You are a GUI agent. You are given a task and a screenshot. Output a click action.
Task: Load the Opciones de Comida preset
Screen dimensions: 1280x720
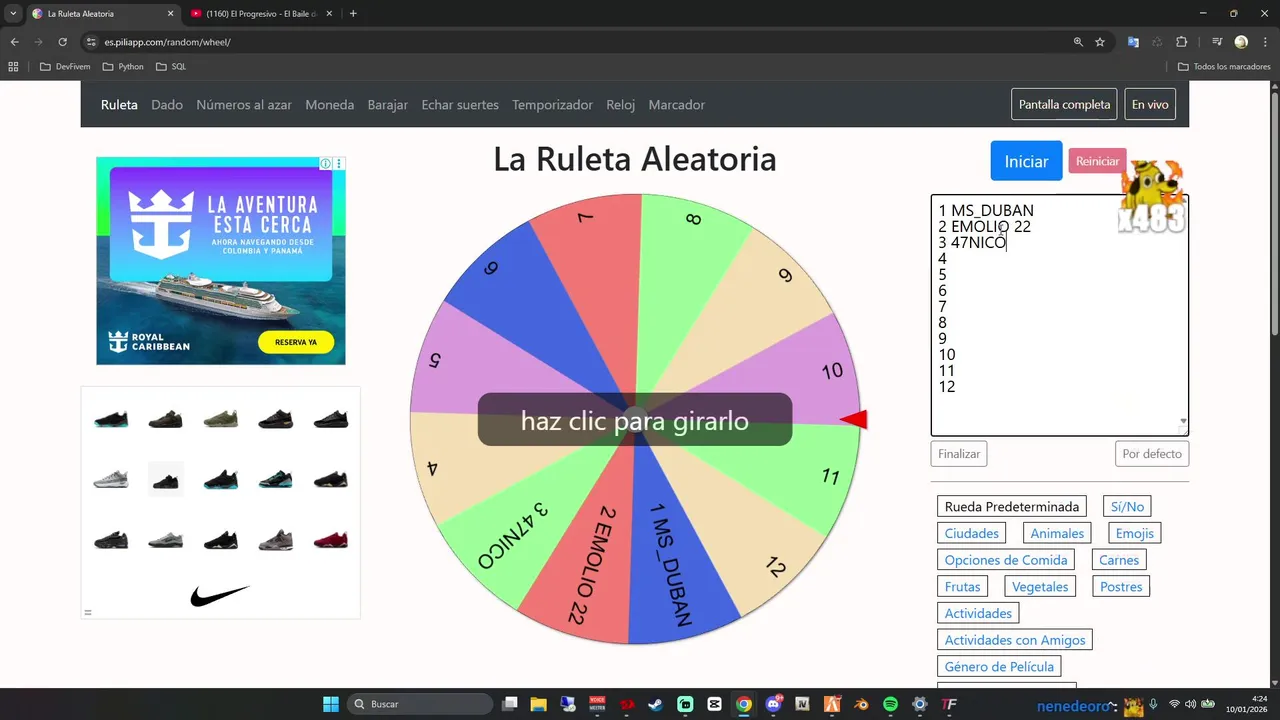[x=1007, y=560]
